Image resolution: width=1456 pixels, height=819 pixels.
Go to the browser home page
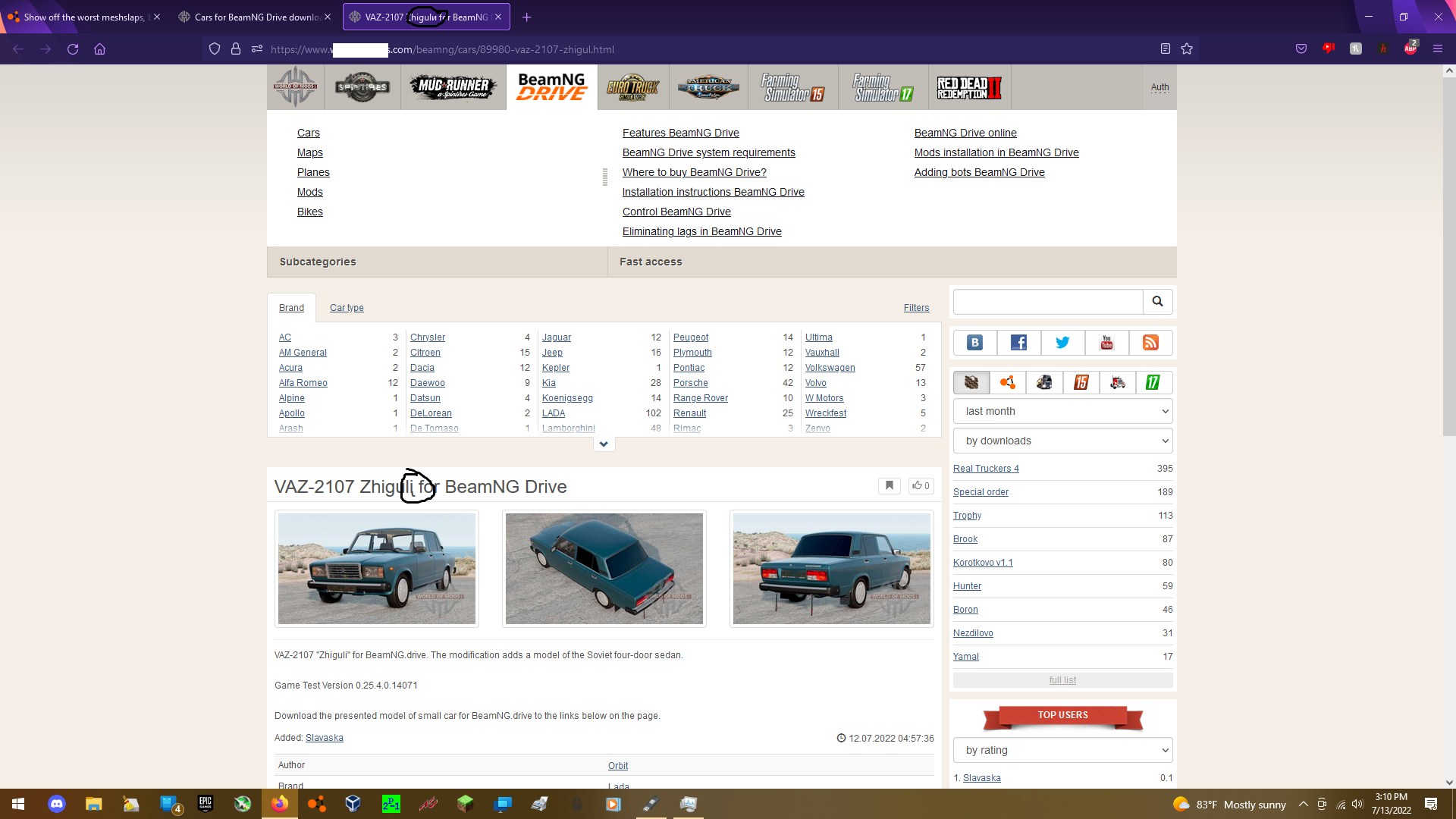tap(99, 49)
